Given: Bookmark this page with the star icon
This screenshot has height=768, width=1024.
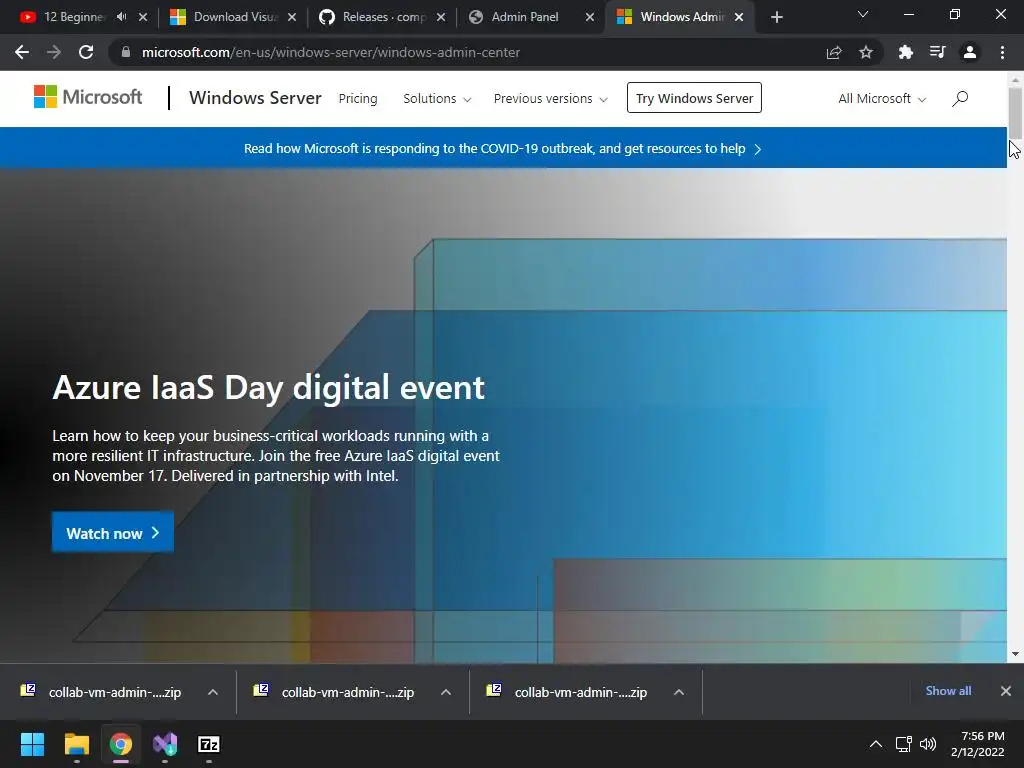Looking at the screenshot, I should point(866,52).
